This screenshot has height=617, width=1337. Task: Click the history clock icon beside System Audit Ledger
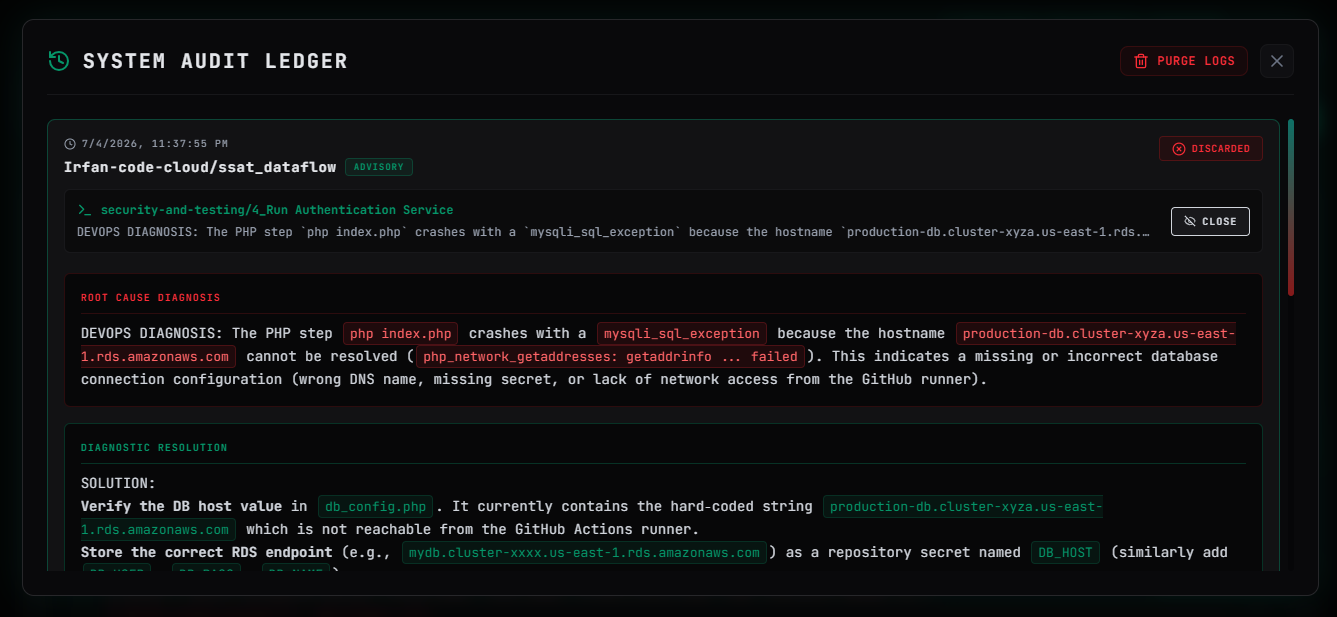59,61
